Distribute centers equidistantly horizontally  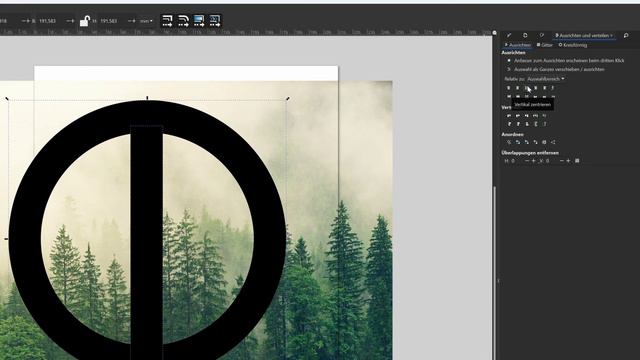[x=518, y=116]
